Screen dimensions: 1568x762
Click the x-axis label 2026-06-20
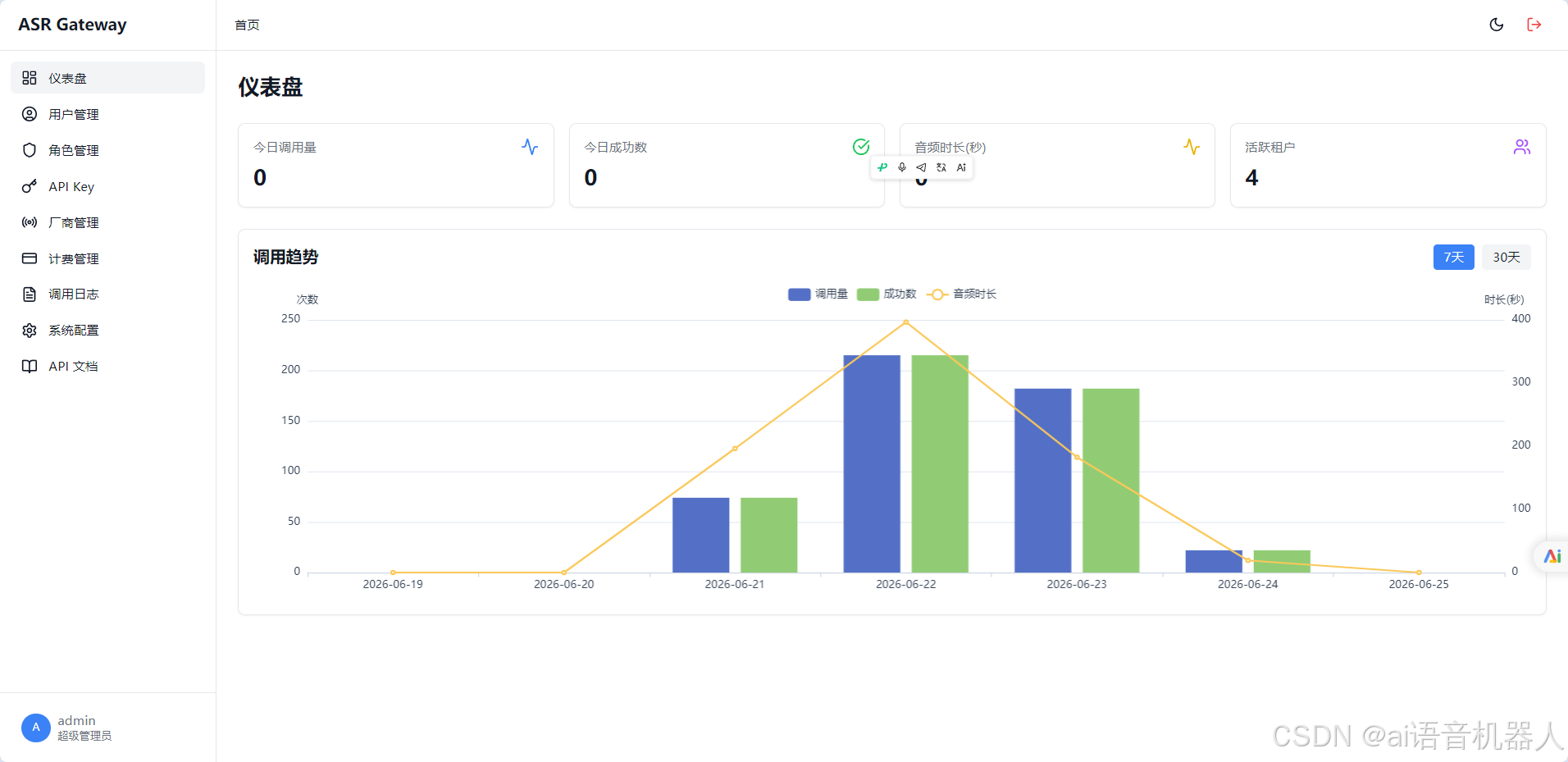pos(564,584)
